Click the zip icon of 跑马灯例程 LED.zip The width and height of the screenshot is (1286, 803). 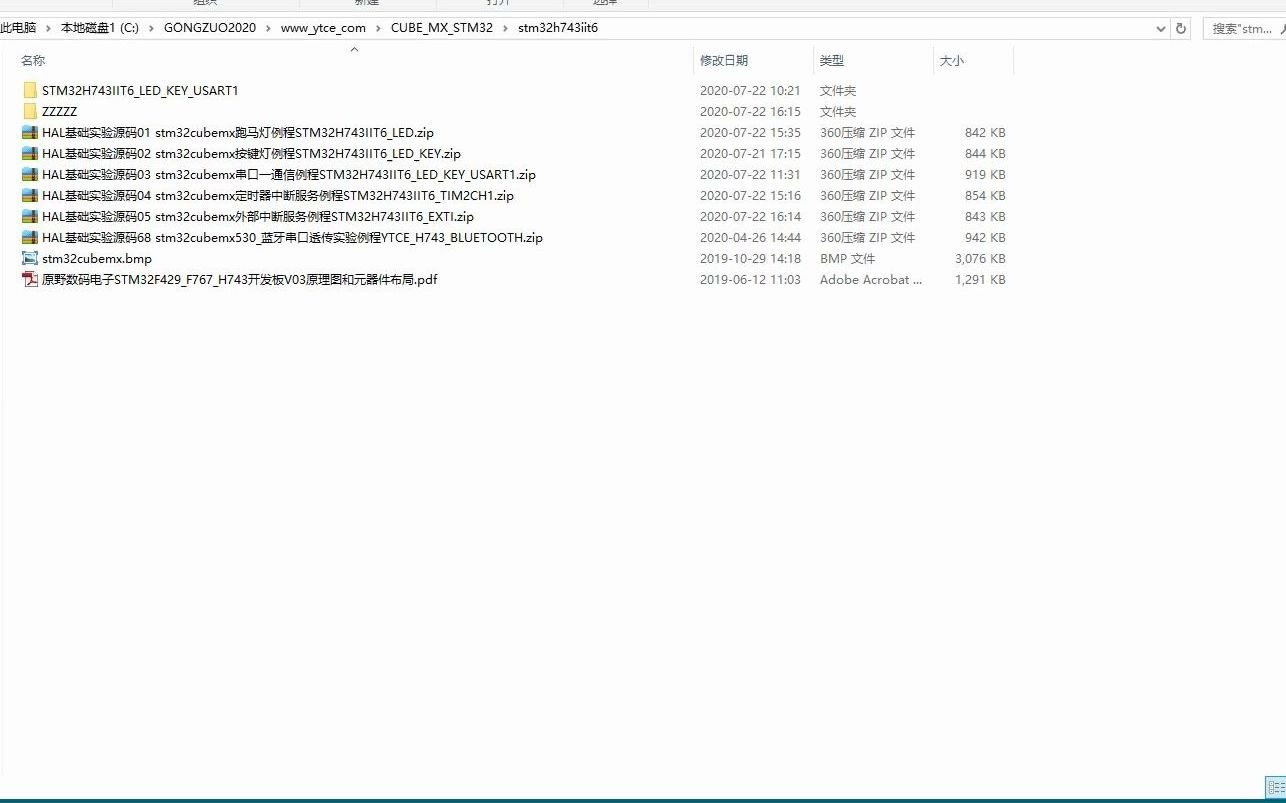30,133
